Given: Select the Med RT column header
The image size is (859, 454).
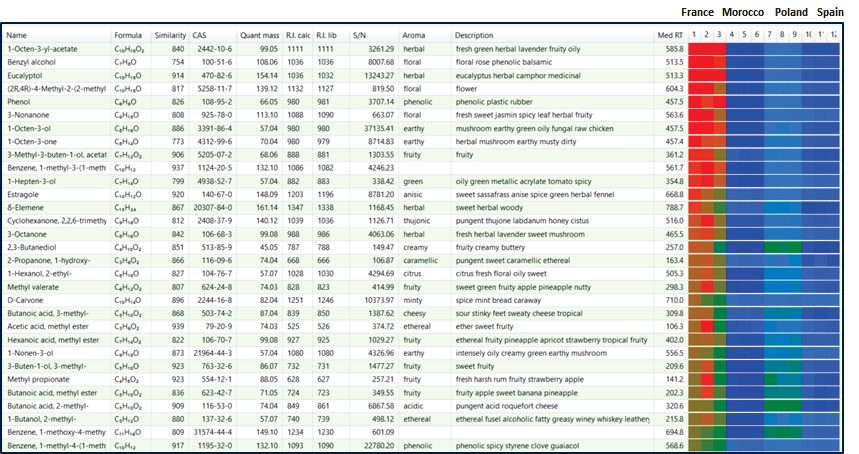Looking at the screenshot, I should (x=670, y=35).
